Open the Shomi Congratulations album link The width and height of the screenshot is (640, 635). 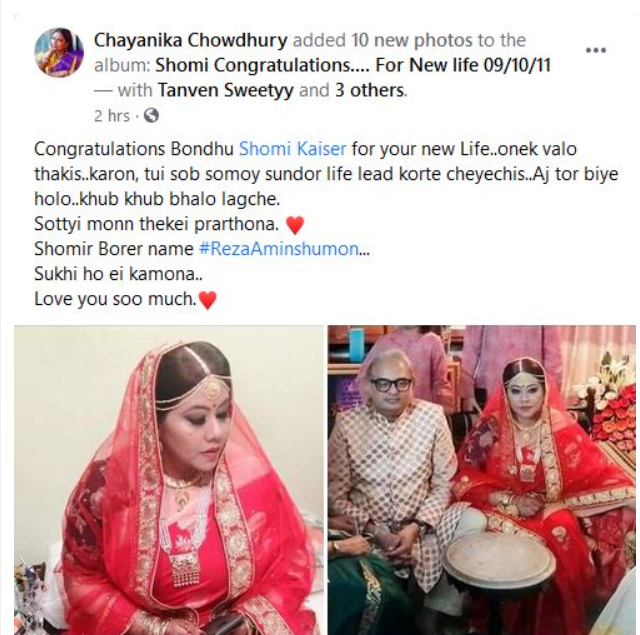pos(353,65)
